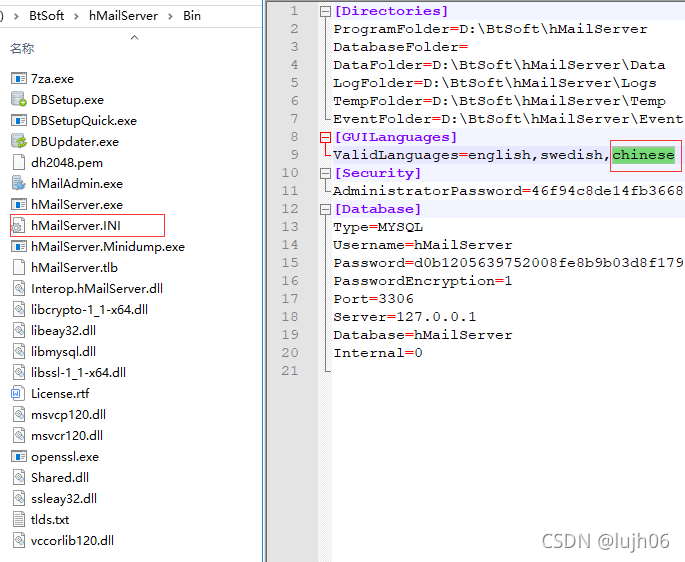Click the hMailServer.Minidump.exe icon
Screen dimensions: 685x562
click(x=18, y=246)
